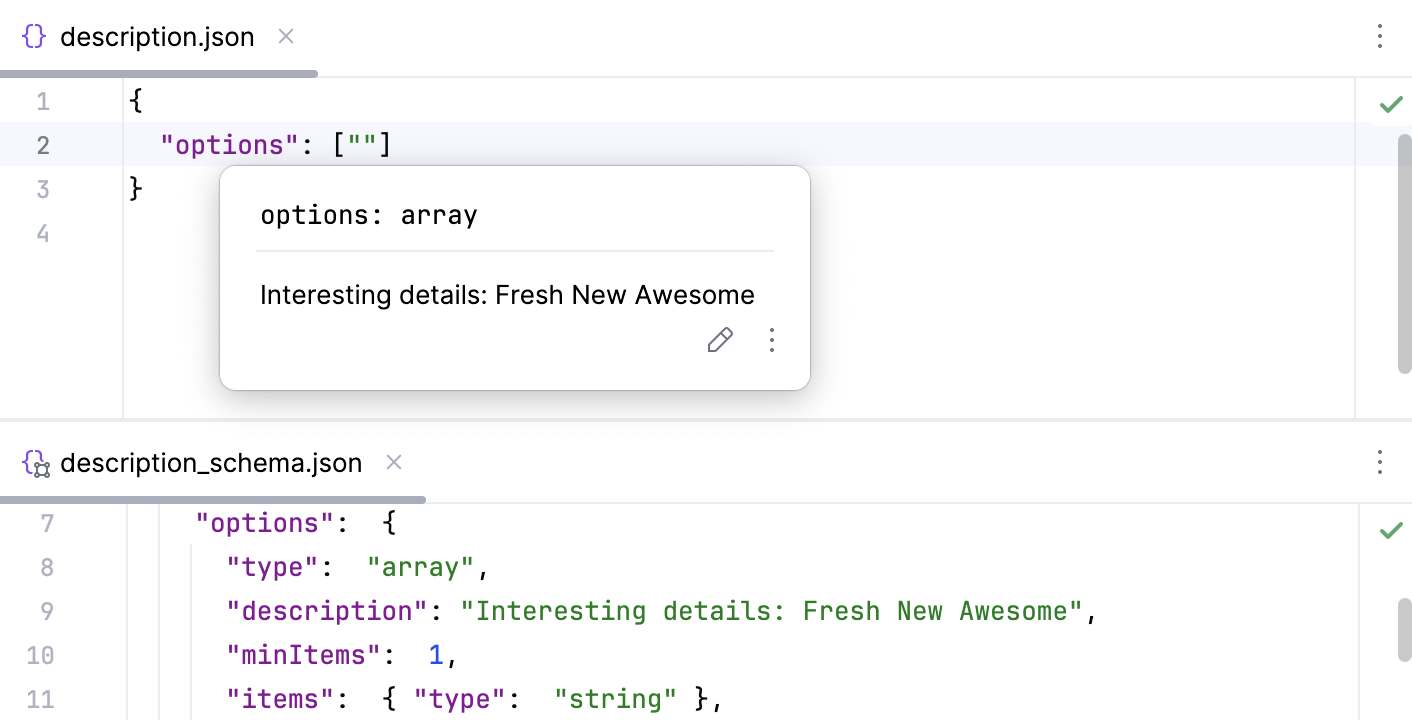Screen dimensions: 1412x720
Task: Click the "options: array" text in the popup
Action: tap(368, 214)
